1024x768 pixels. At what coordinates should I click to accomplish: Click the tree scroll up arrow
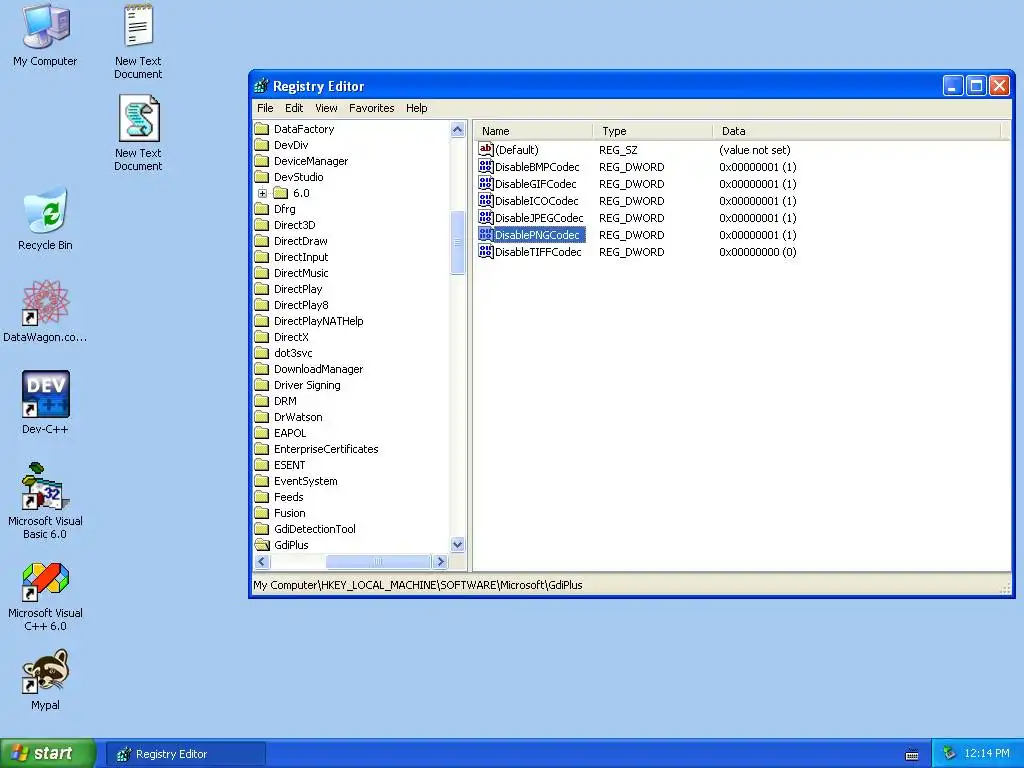coord(458,129)
